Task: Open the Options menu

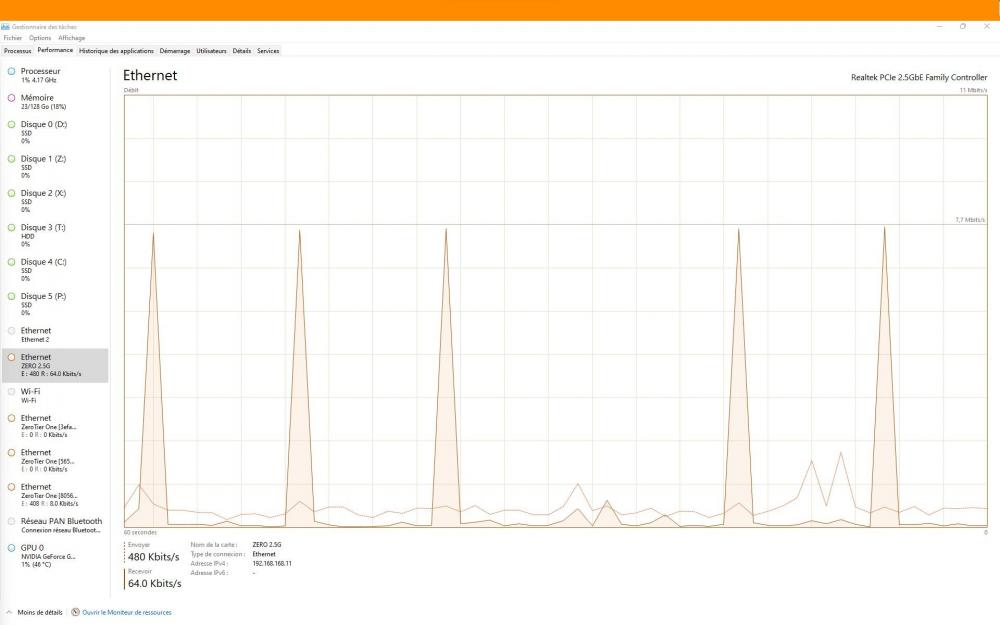Action: pyautogui.click(x=40, y=38)
